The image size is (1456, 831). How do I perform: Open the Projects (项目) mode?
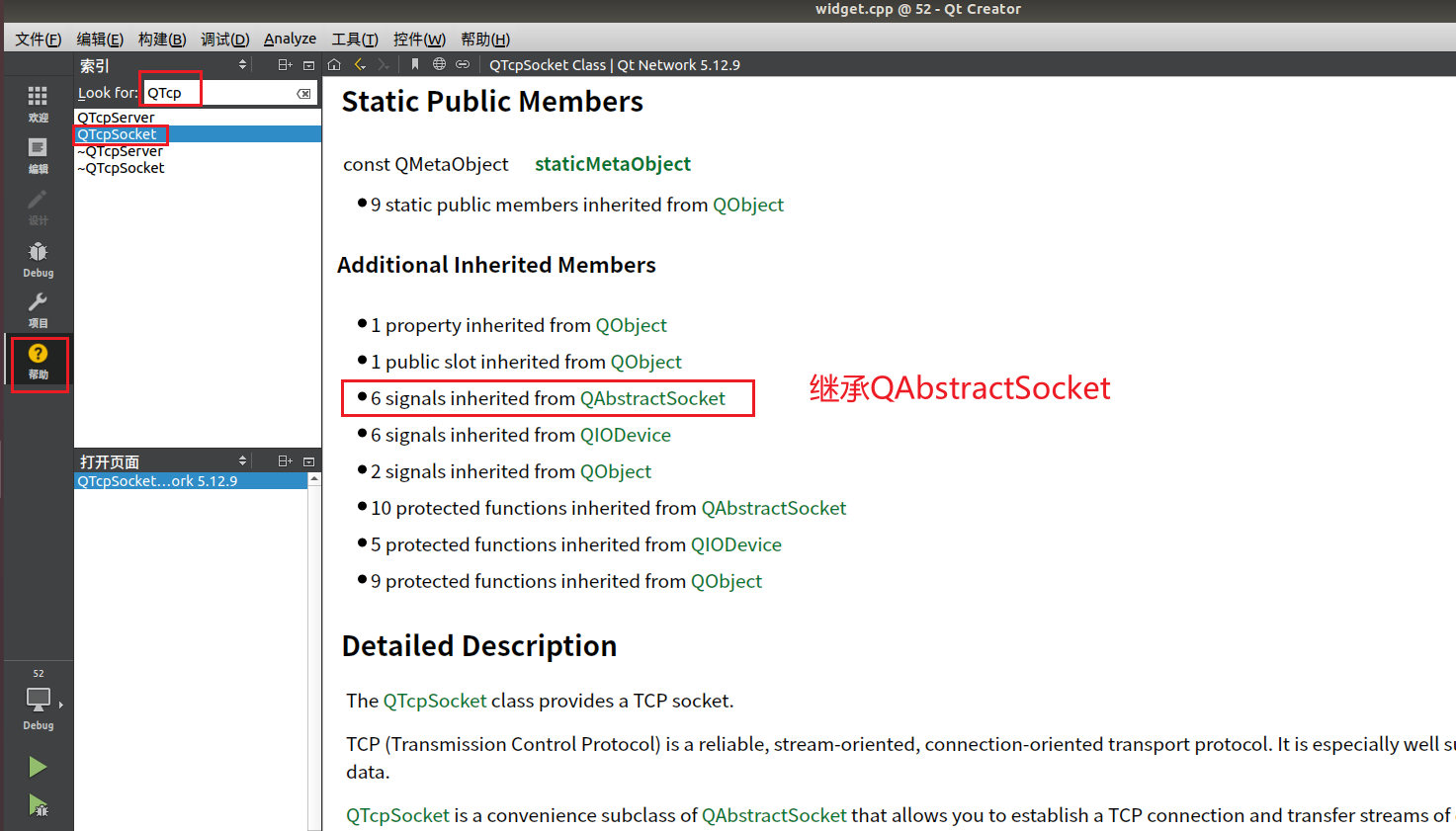38,309
